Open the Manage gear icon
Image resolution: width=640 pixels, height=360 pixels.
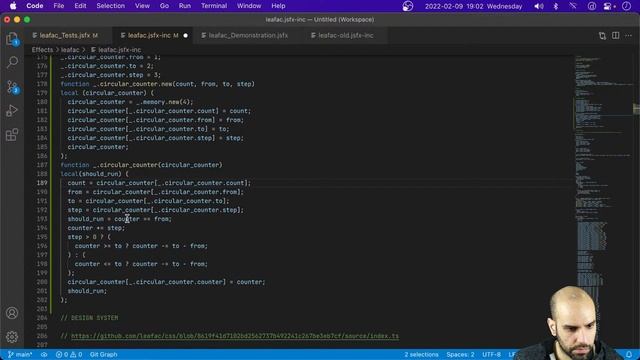tap(12, 337)
